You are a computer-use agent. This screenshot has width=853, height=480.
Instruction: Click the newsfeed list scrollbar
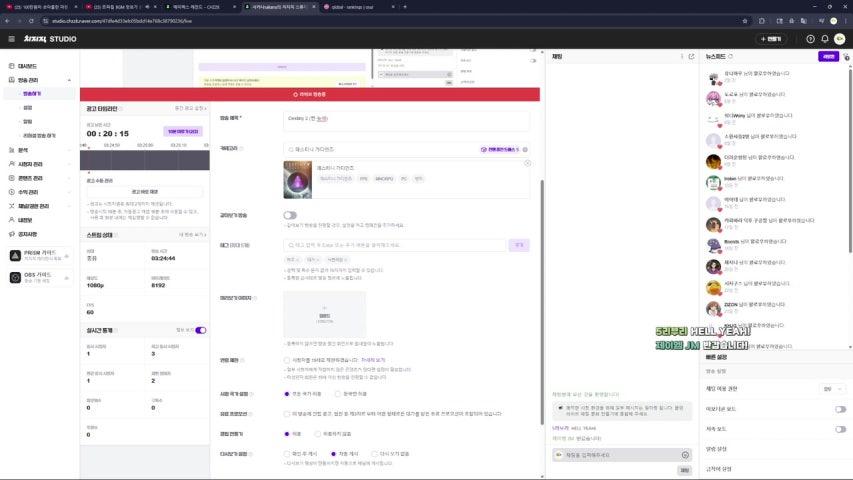click(x=850, y=161)
